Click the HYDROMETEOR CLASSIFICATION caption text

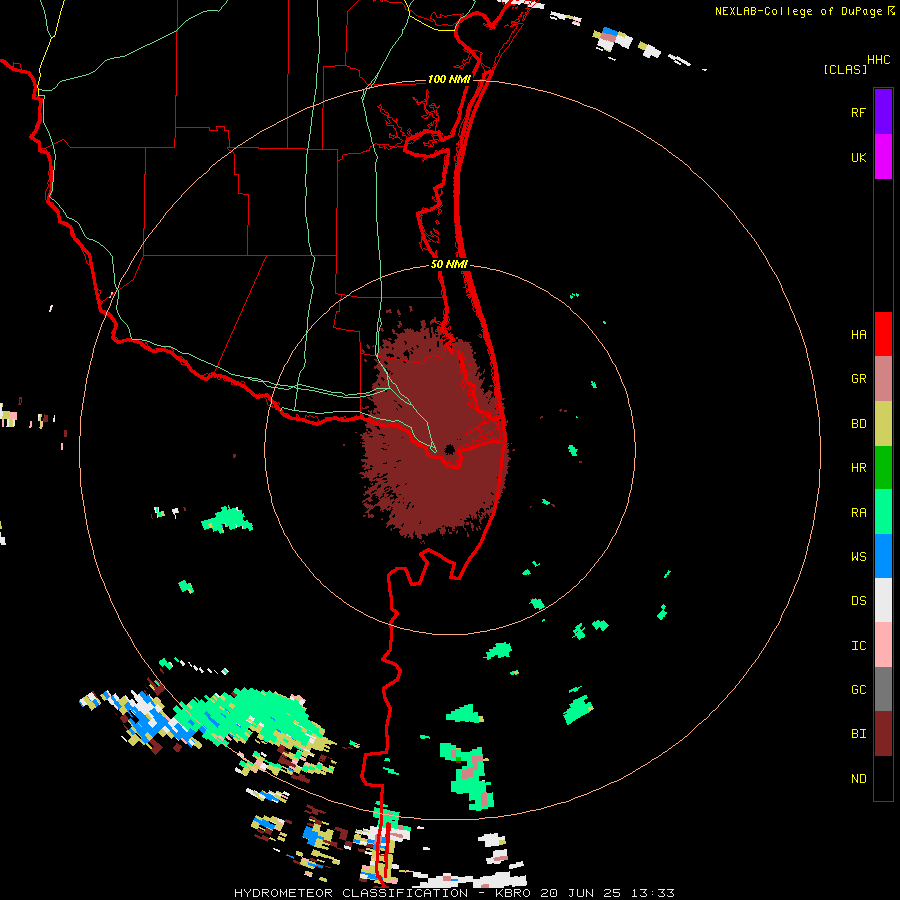click(x=351, y=893)
